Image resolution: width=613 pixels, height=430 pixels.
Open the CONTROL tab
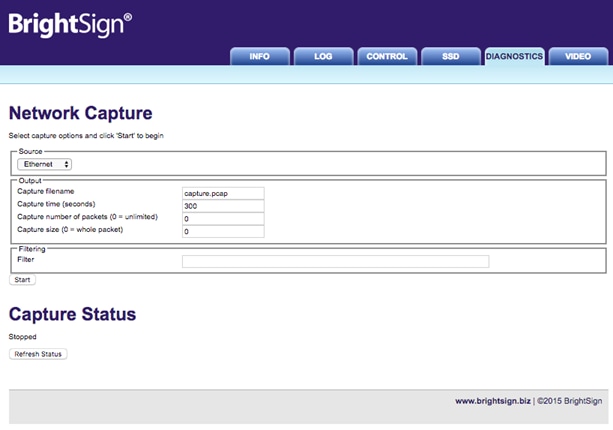pyautogui.click(x=387, y=56)
